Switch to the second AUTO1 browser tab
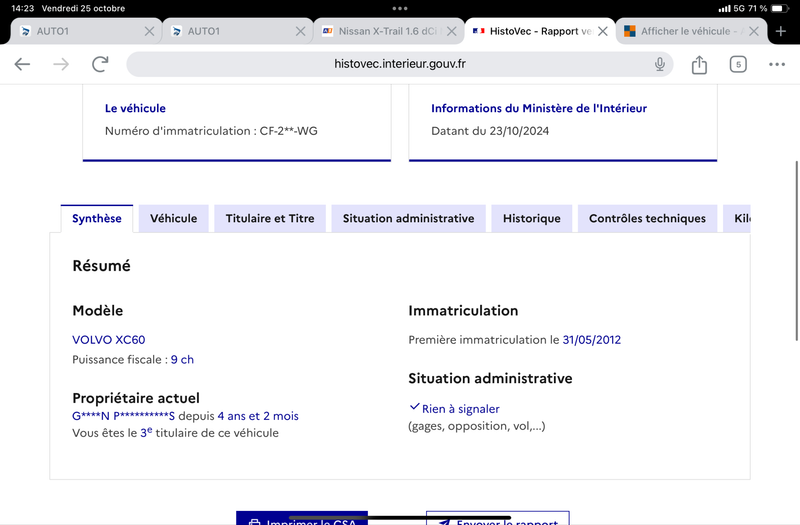Screen dimensions: 800x525 238,32
